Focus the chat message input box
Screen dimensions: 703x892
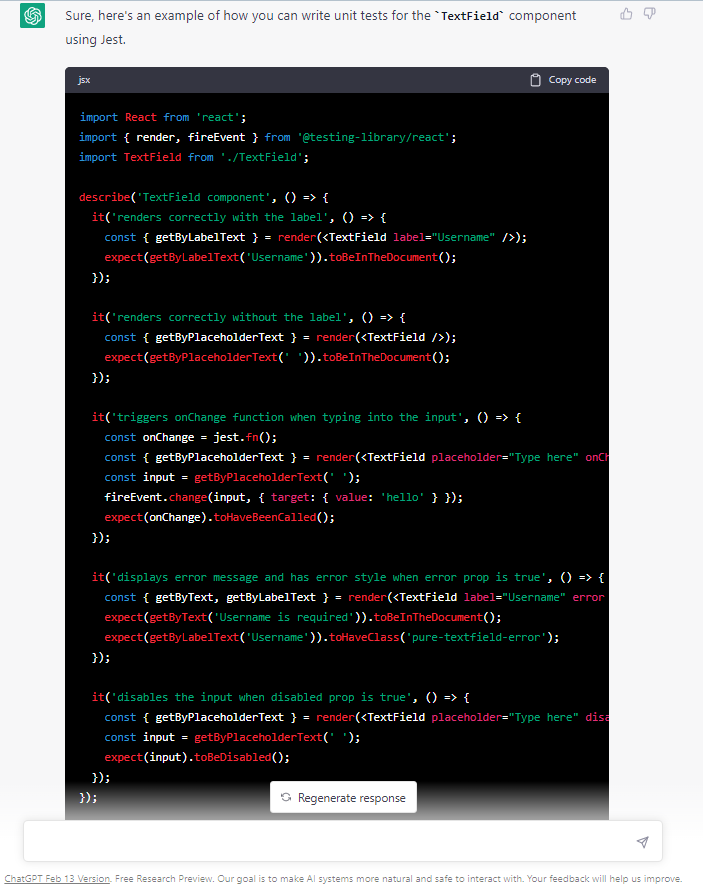pos(330,842)
